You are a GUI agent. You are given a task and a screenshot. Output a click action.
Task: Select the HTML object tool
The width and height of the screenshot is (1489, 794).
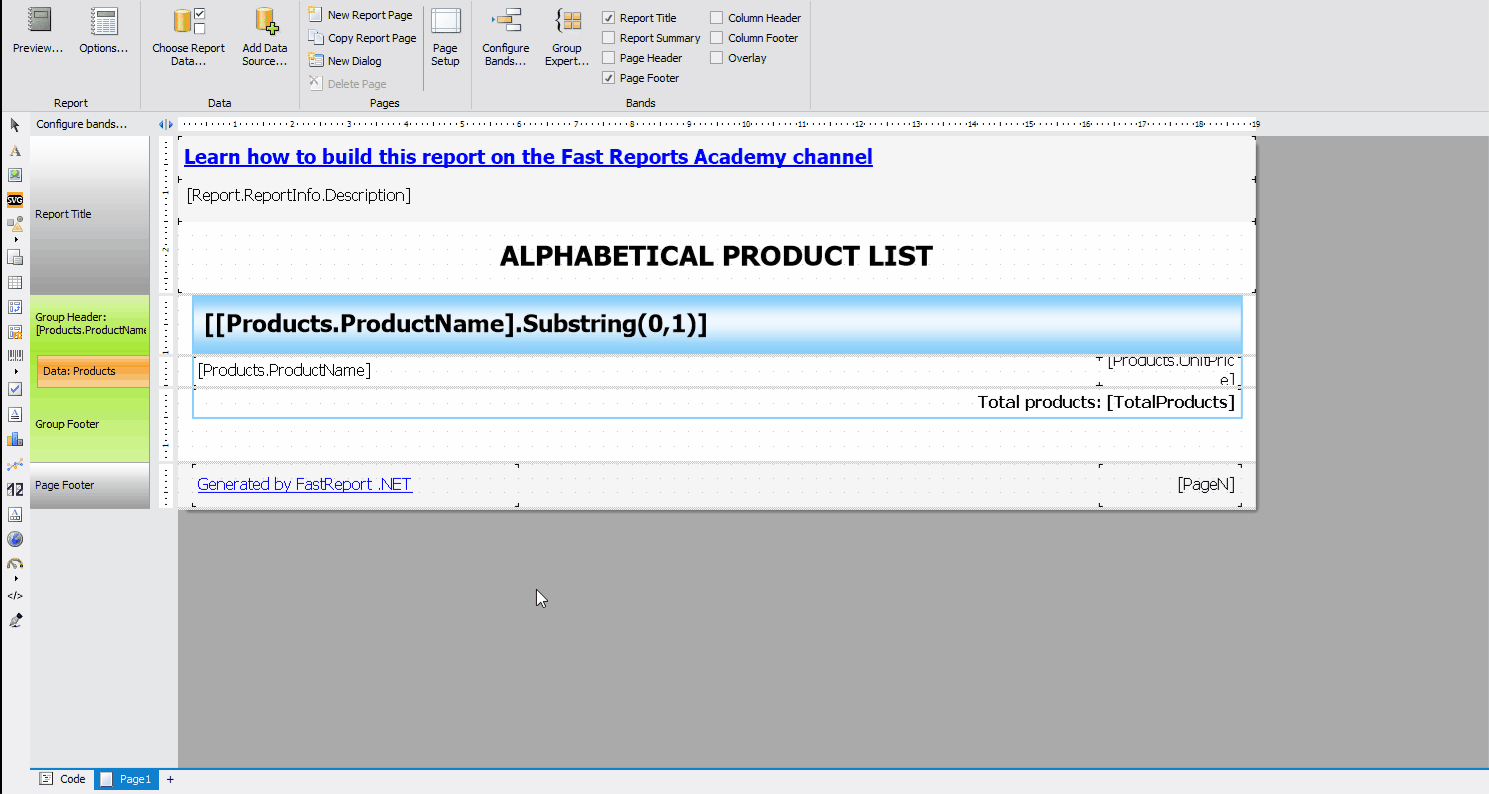click(15, 596)
